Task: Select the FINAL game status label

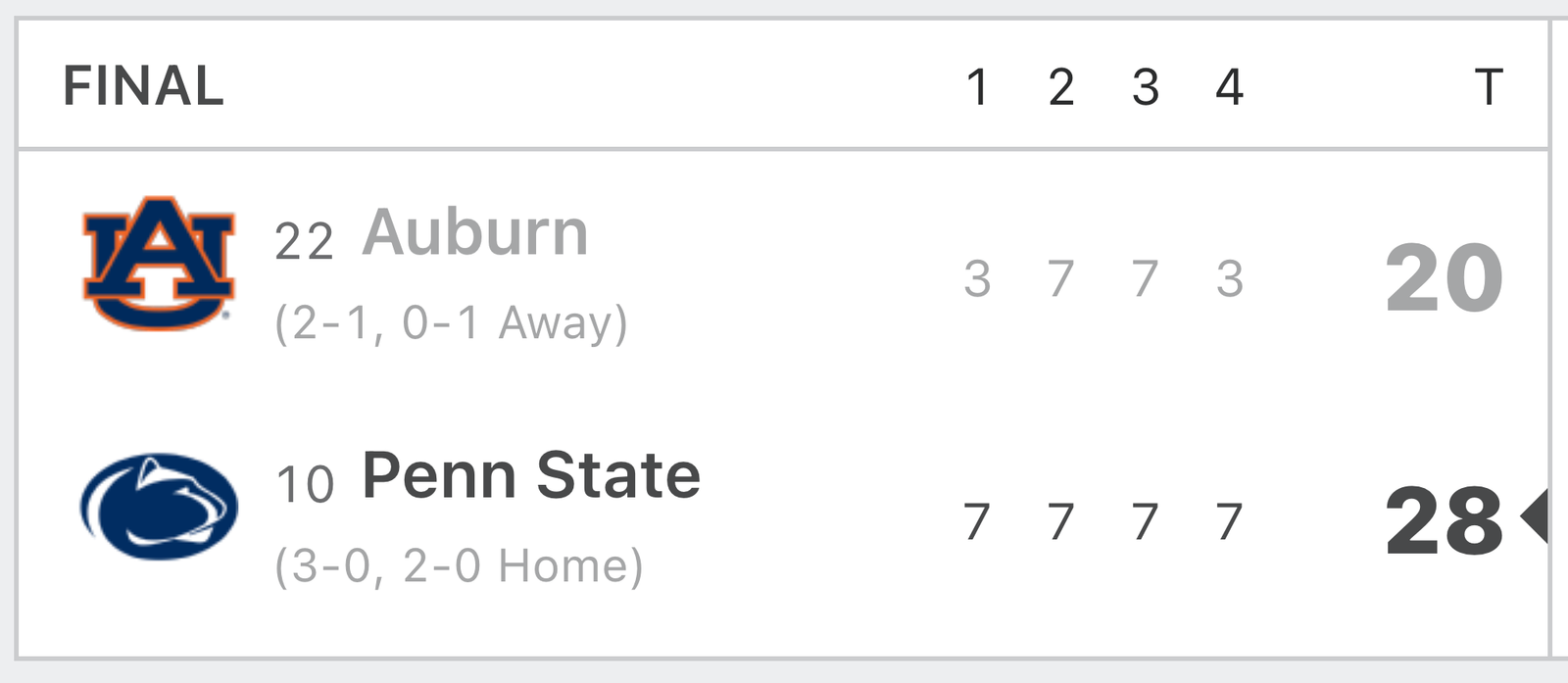Action: pos(144,86)
